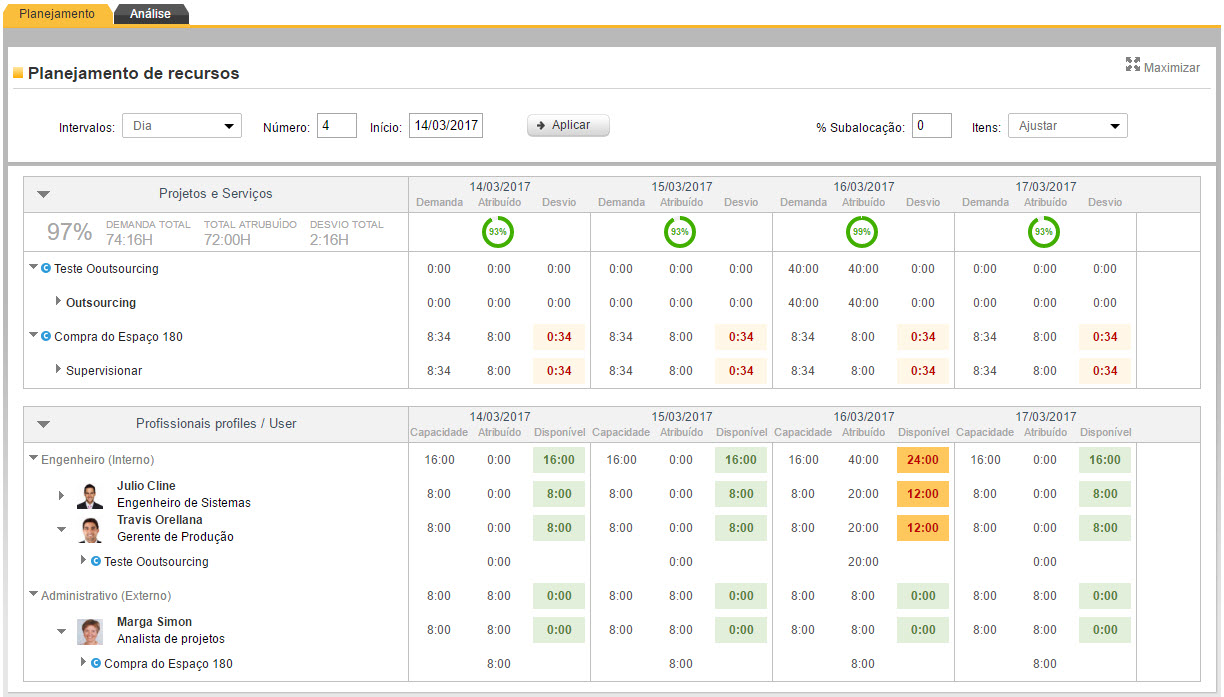This screenshot has height=697, width=1224.
Task: Collapse the Projetos e Serviços section
Action: coord(43,194)
